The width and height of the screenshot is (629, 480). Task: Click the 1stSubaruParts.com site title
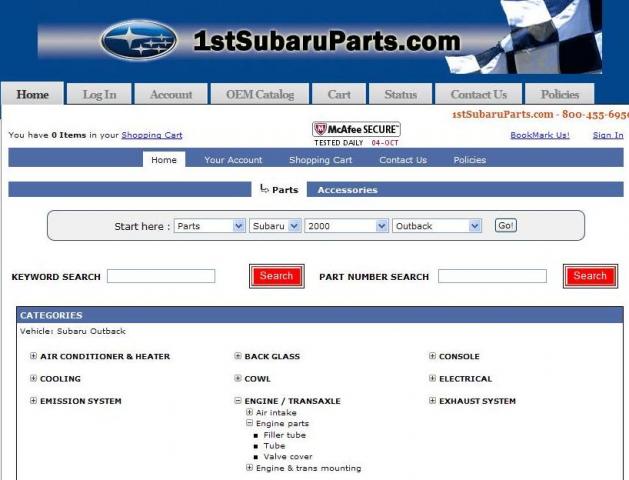(x=327, y=41)
